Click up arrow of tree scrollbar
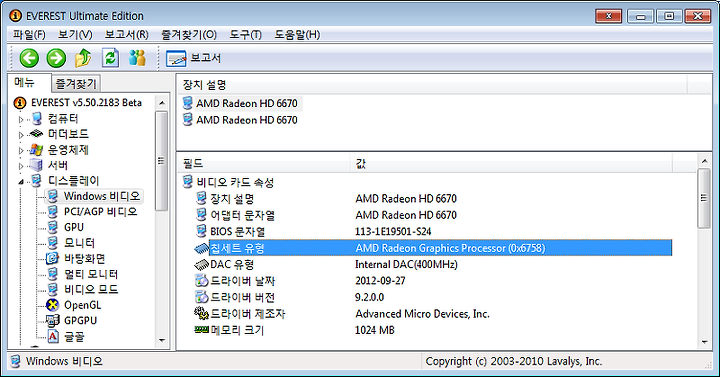The width and height of the screenshot is (720, 377). [162, 103]
